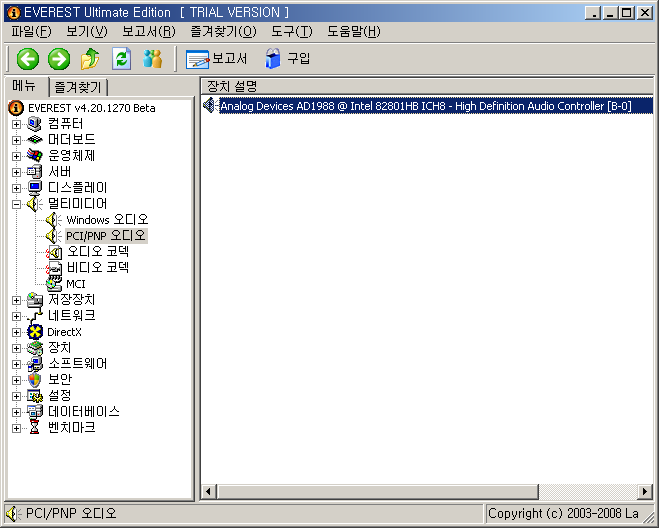The width and height of the screenshot is (659, 528).
Task: Click the 컴퓨터 computer icon
Action: pyautogui.click(x=34, y=124)
